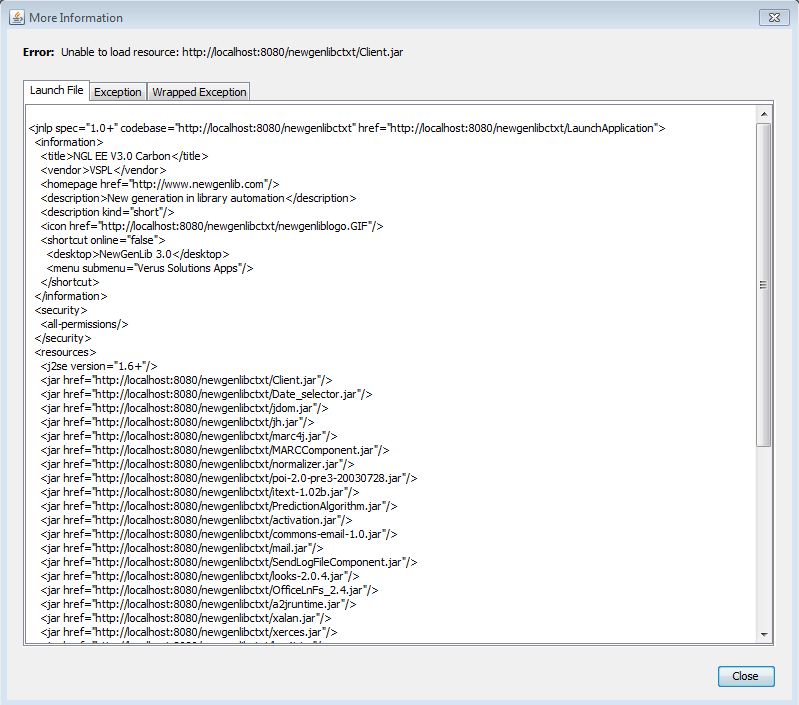Image resolution: width=799 pixels, height=705 pixels.
Task: Select the Wrapped Exception tab
Action: [x=198, y=92]
